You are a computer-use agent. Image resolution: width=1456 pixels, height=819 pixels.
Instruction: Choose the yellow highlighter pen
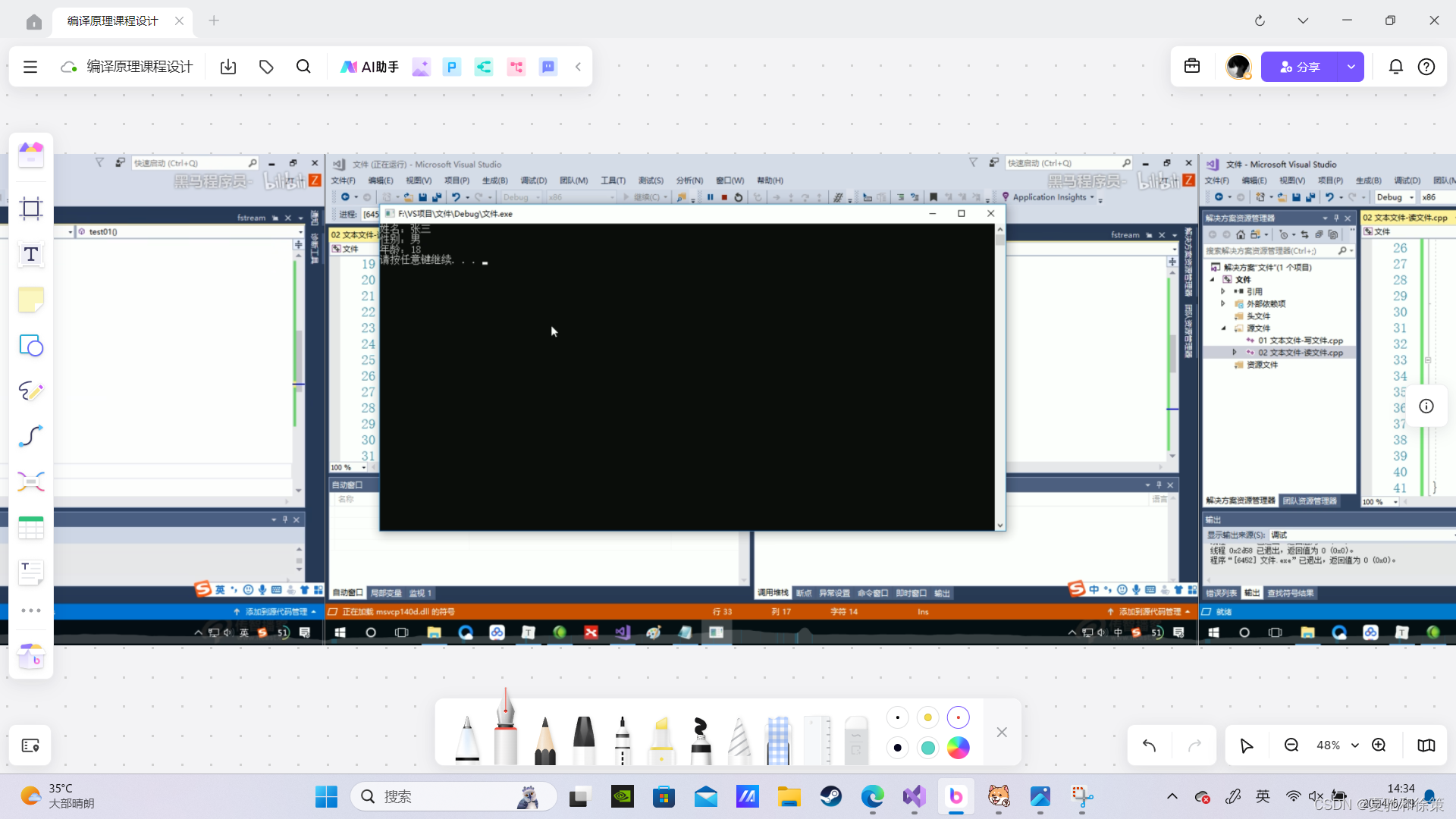click(661, 739)
